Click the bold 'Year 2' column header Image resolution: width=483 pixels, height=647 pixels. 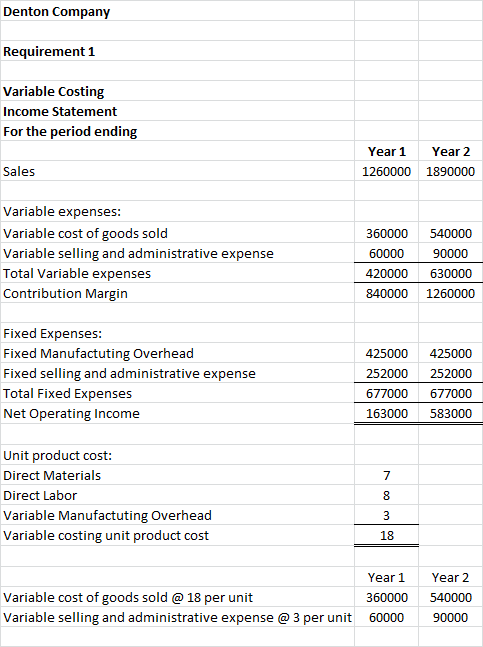[450, 151]
